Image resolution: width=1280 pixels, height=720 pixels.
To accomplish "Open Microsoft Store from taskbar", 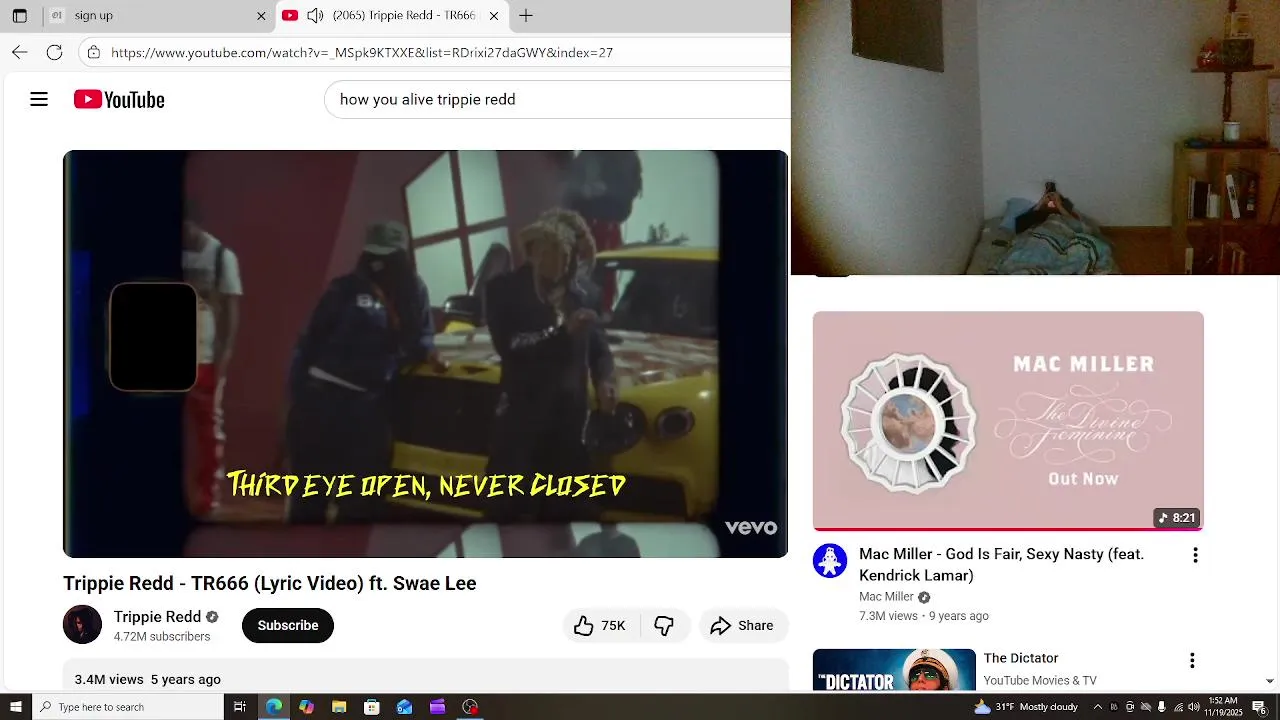I will point(372,707).
